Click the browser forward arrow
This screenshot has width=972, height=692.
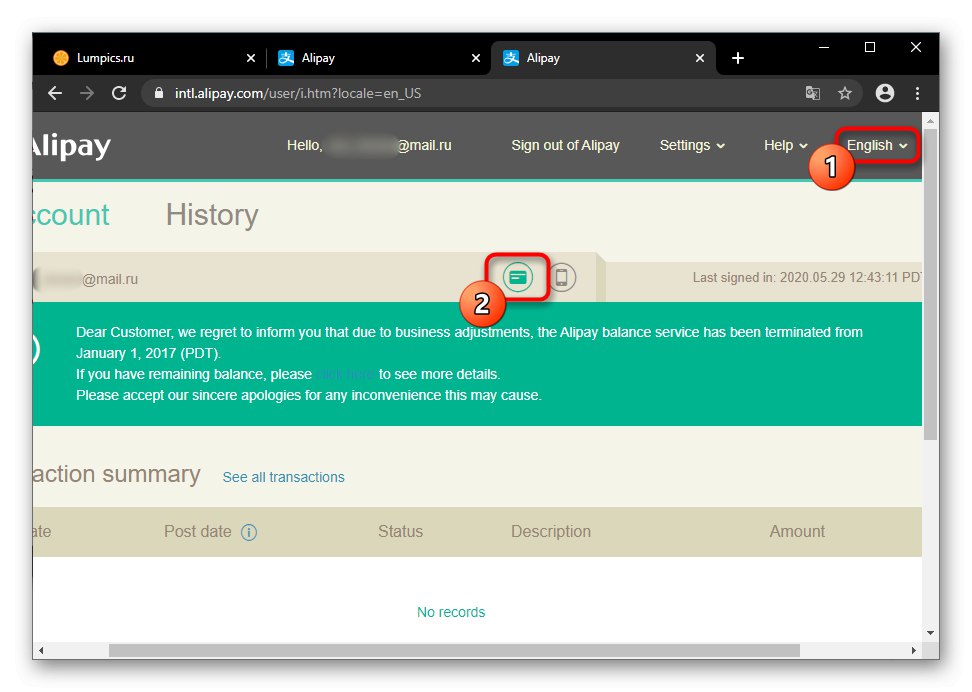coord(87,93)
